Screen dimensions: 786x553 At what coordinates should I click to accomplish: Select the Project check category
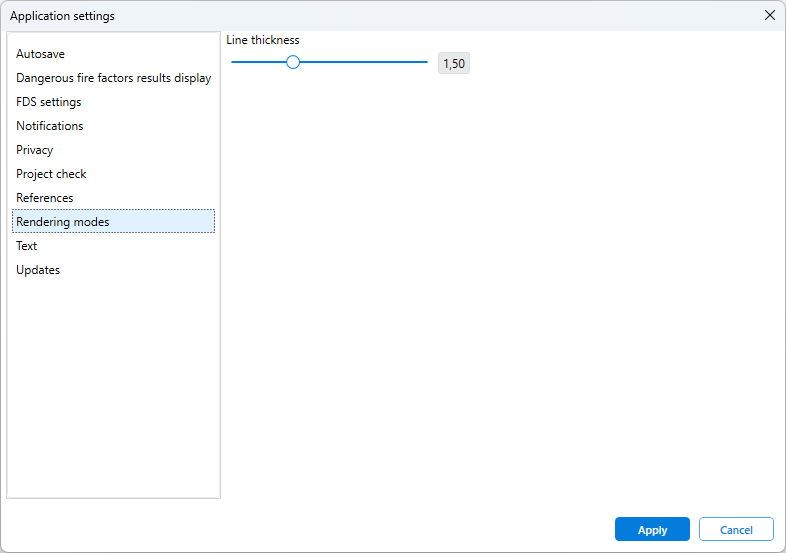coord(113,174)
